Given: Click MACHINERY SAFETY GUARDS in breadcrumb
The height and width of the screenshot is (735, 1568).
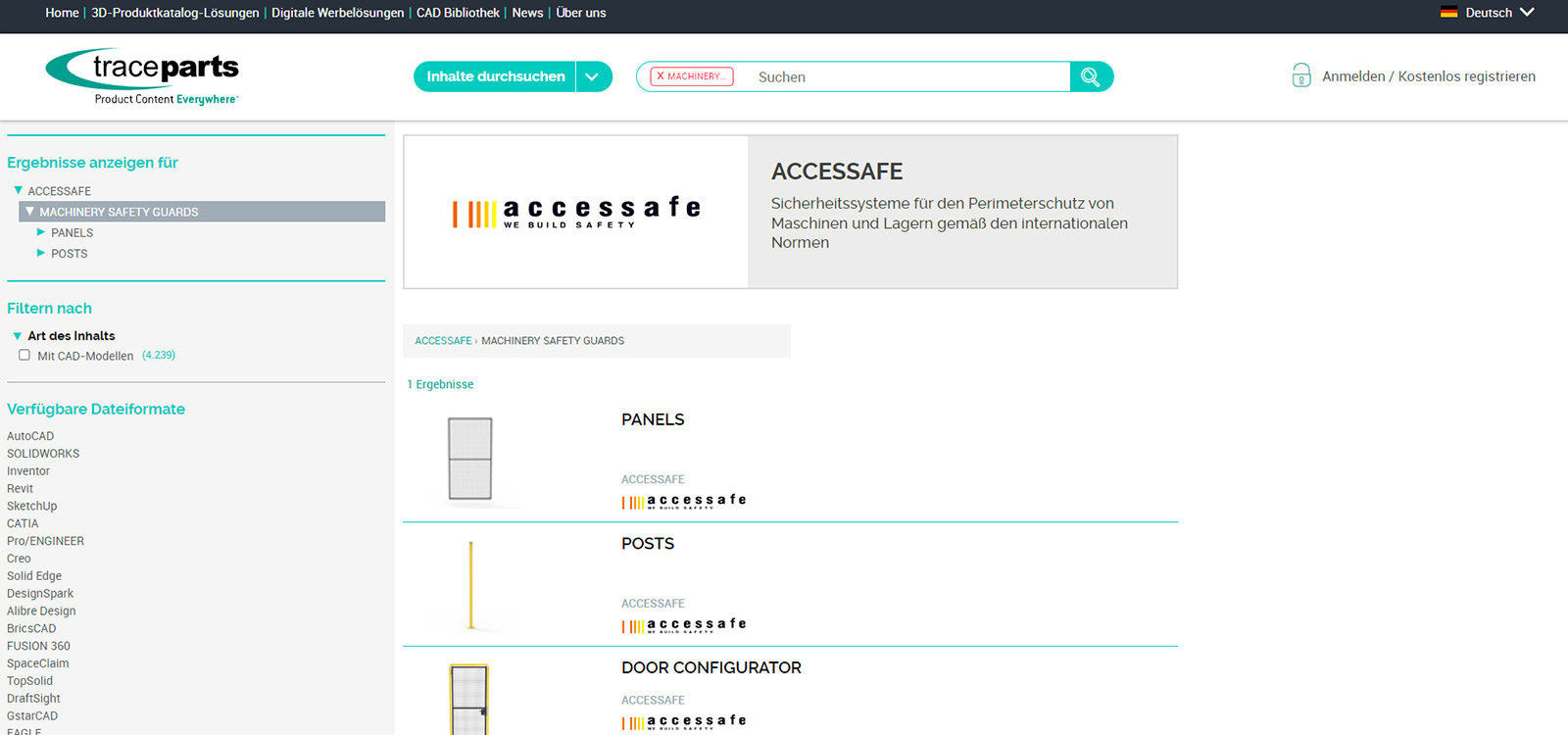Looking at the screenshot, I should click(x=553, y=341).
